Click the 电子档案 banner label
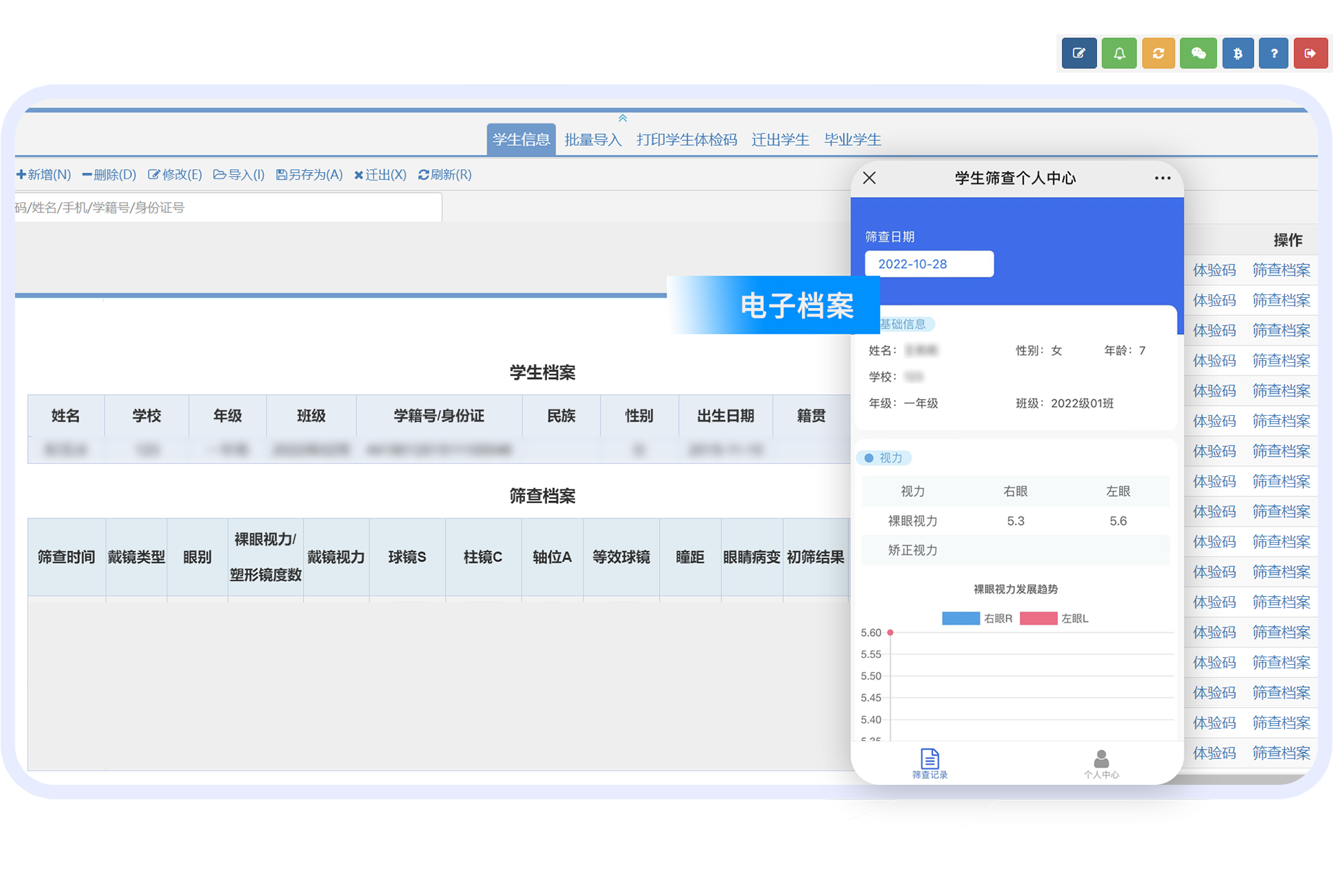The width and height of the screenshot is (1333, 896). 796,305
